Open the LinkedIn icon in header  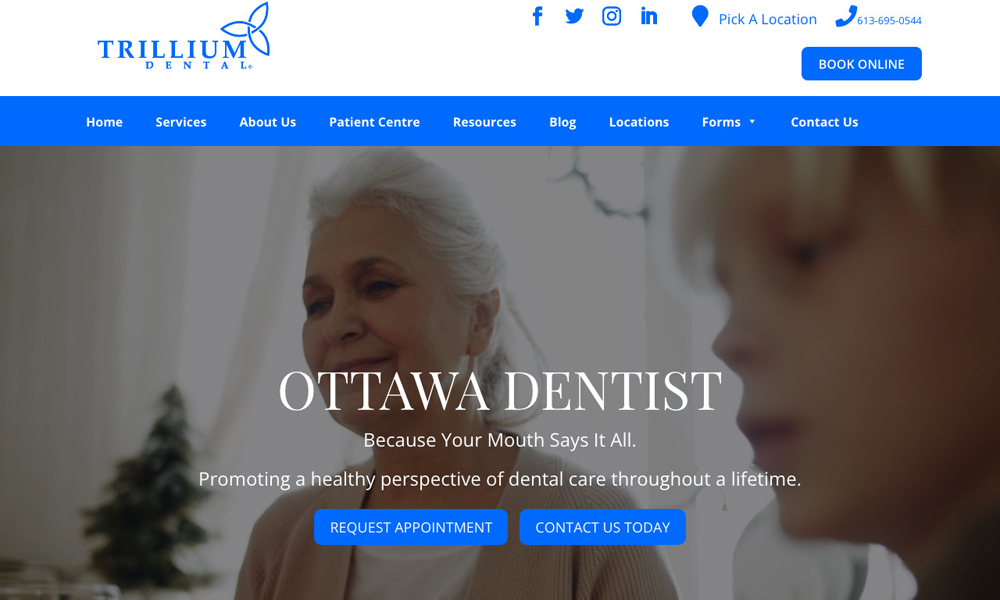tap(649, 16)
